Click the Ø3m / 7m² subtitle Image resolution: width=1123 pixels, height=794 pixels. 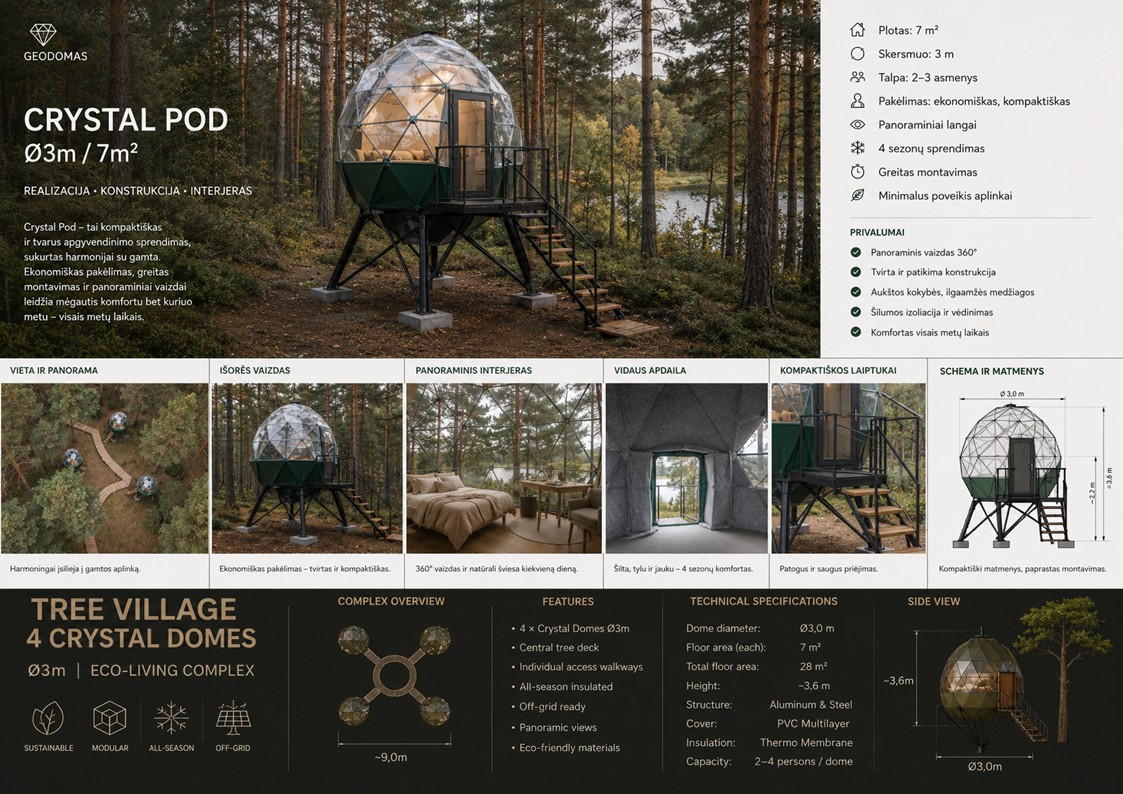(81, 153)
